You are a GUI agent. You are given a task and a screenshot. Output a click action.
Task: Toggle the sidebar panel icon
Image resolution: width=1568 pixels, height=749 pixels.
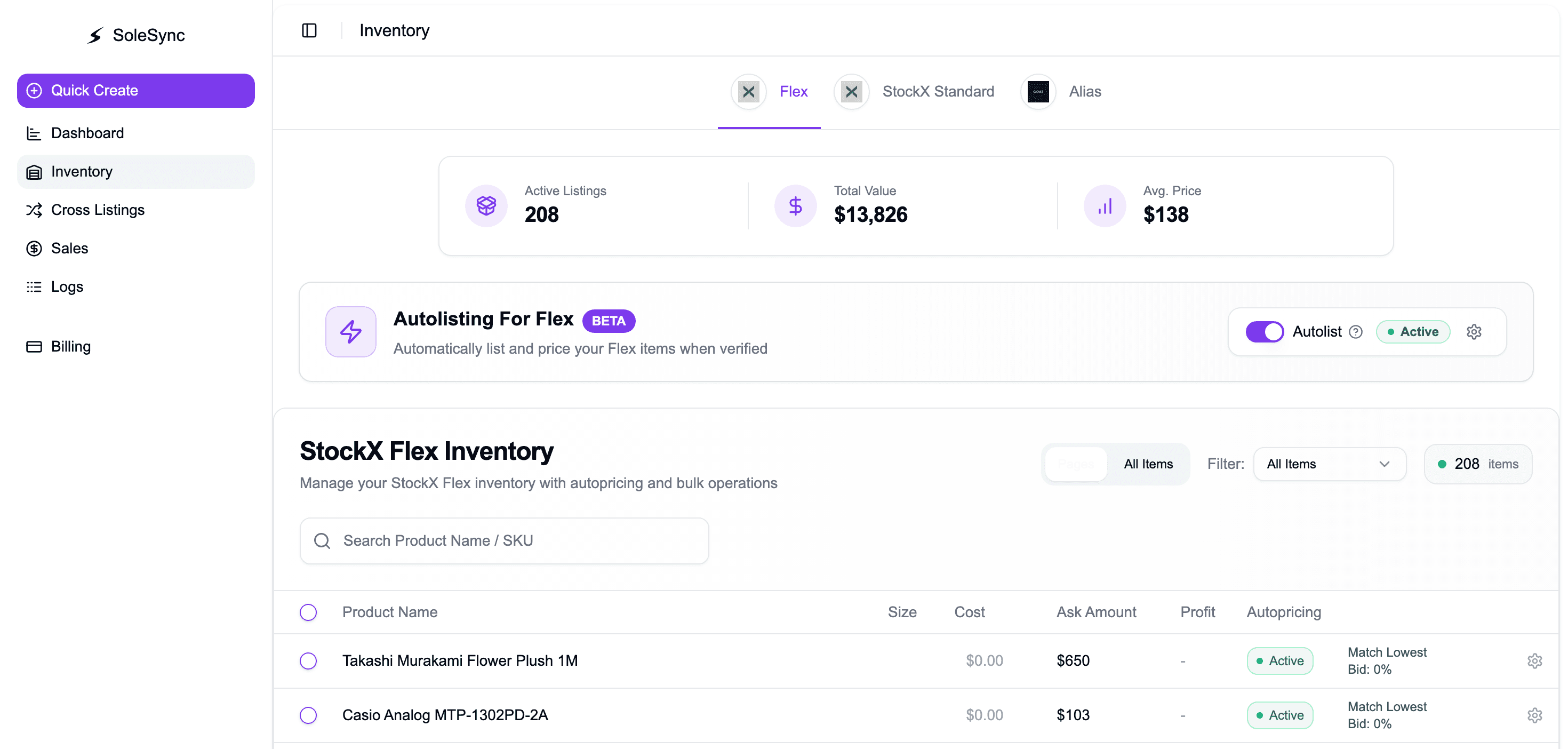(x=309, y=30)
